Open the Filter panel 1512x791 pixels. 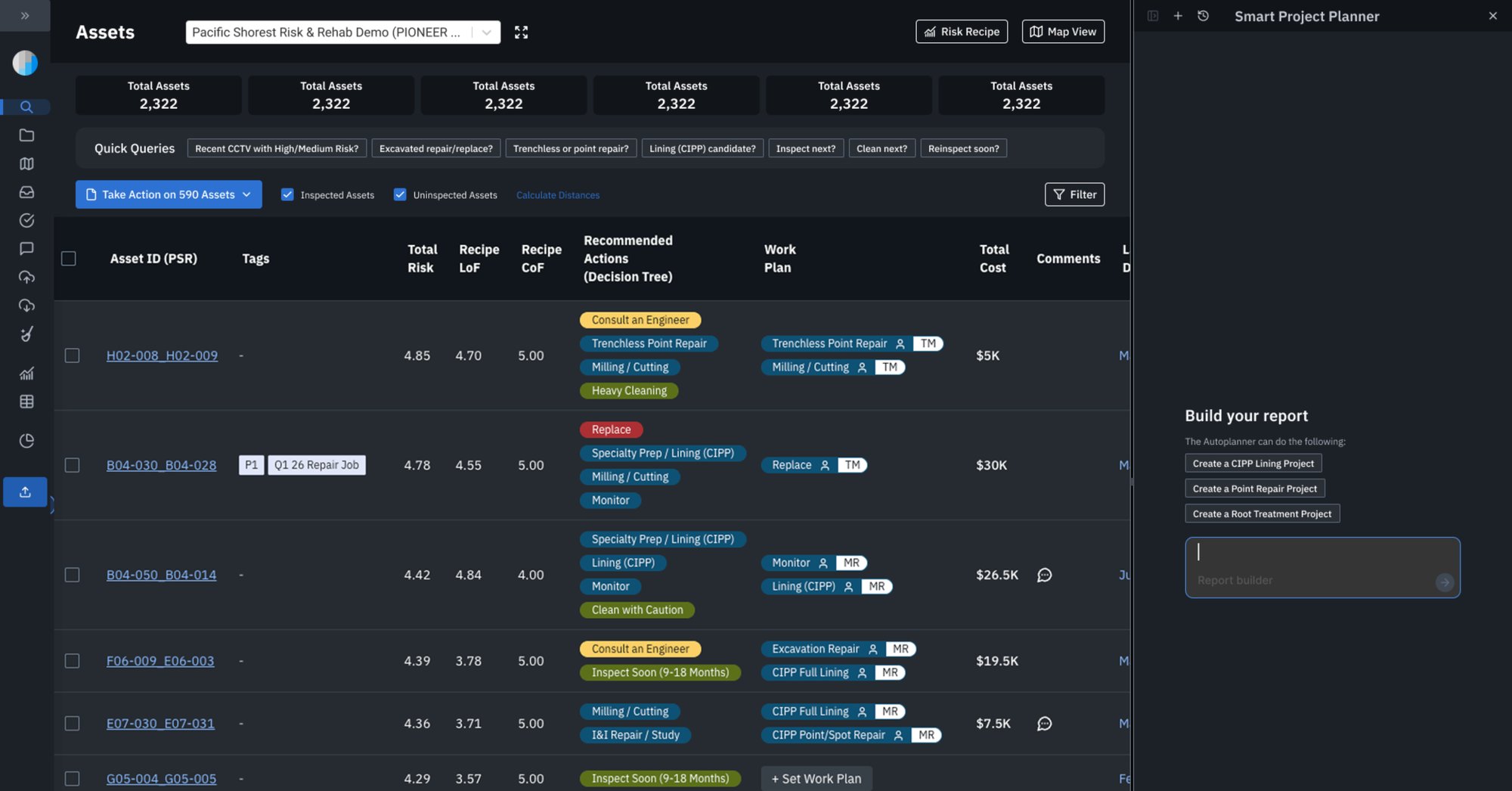pos(1074,194)
